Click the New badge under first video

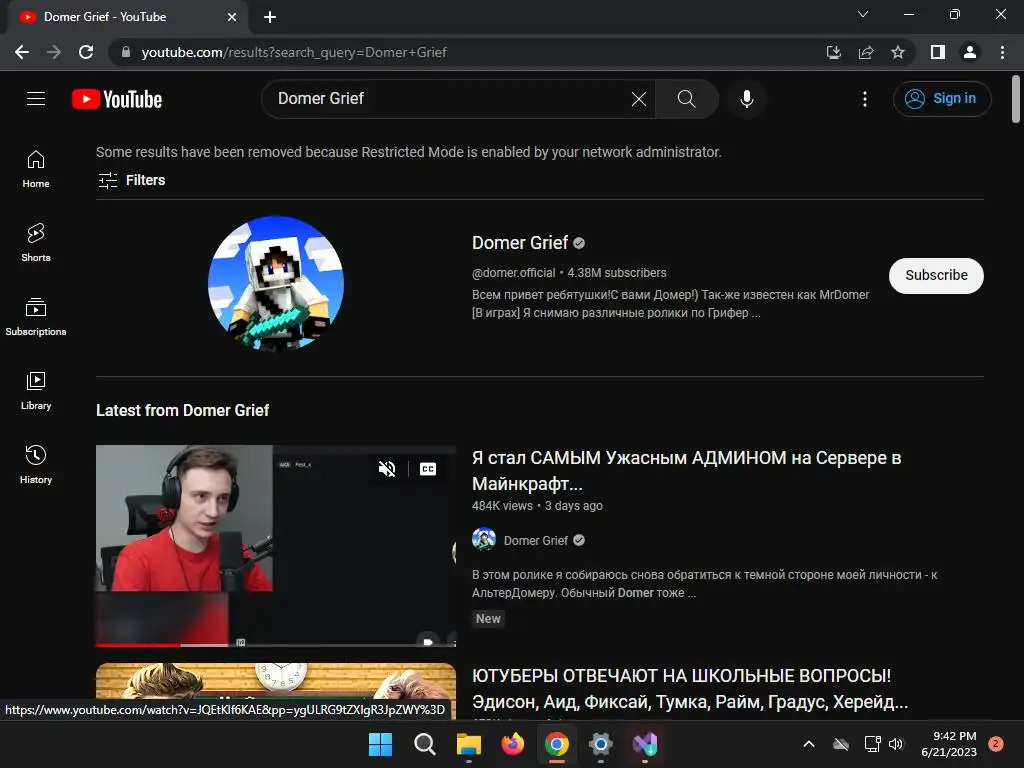click(488, 618)
